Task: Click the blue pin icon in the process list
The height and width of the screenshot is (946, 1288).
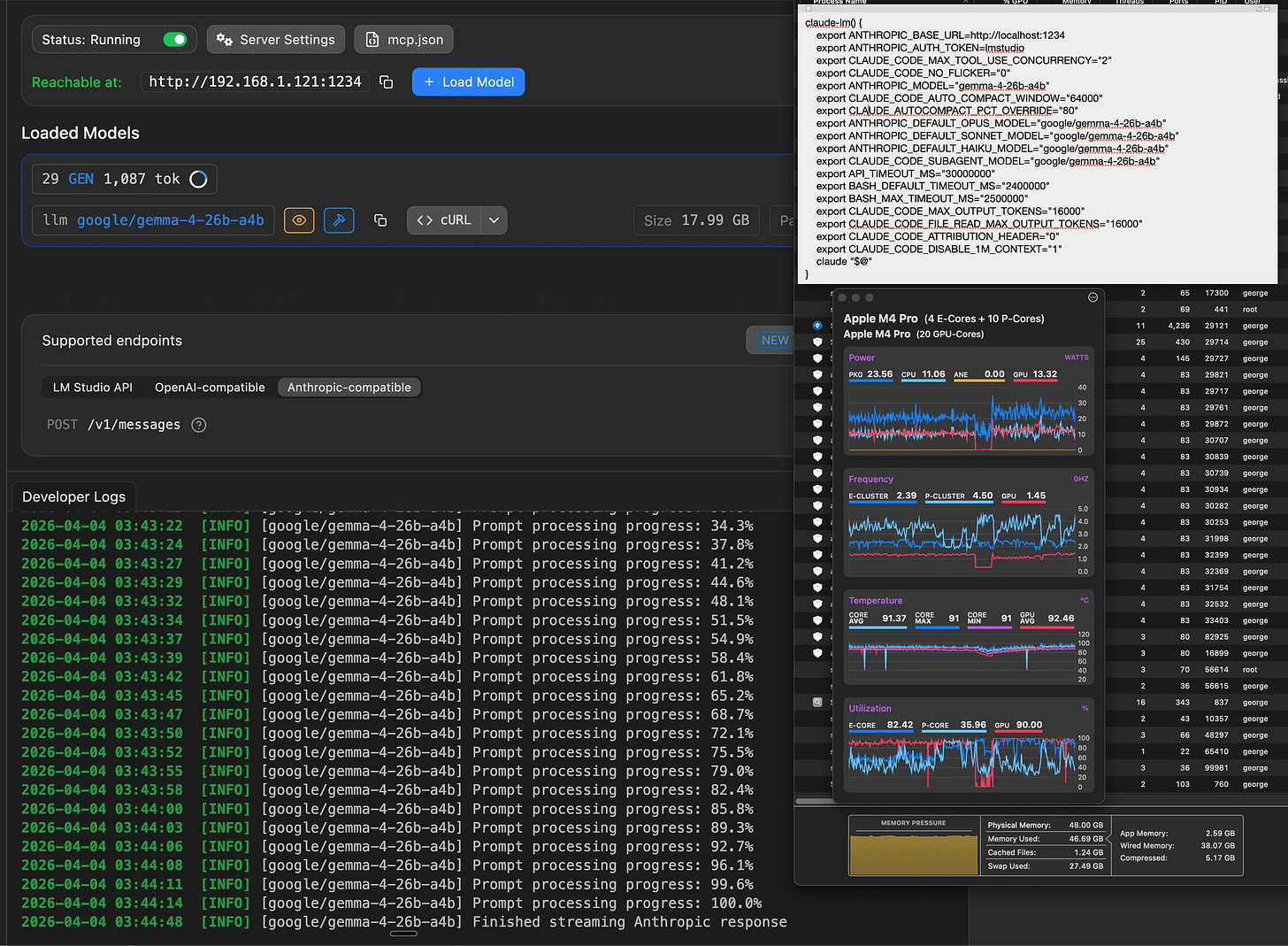Action: point(816,326)
